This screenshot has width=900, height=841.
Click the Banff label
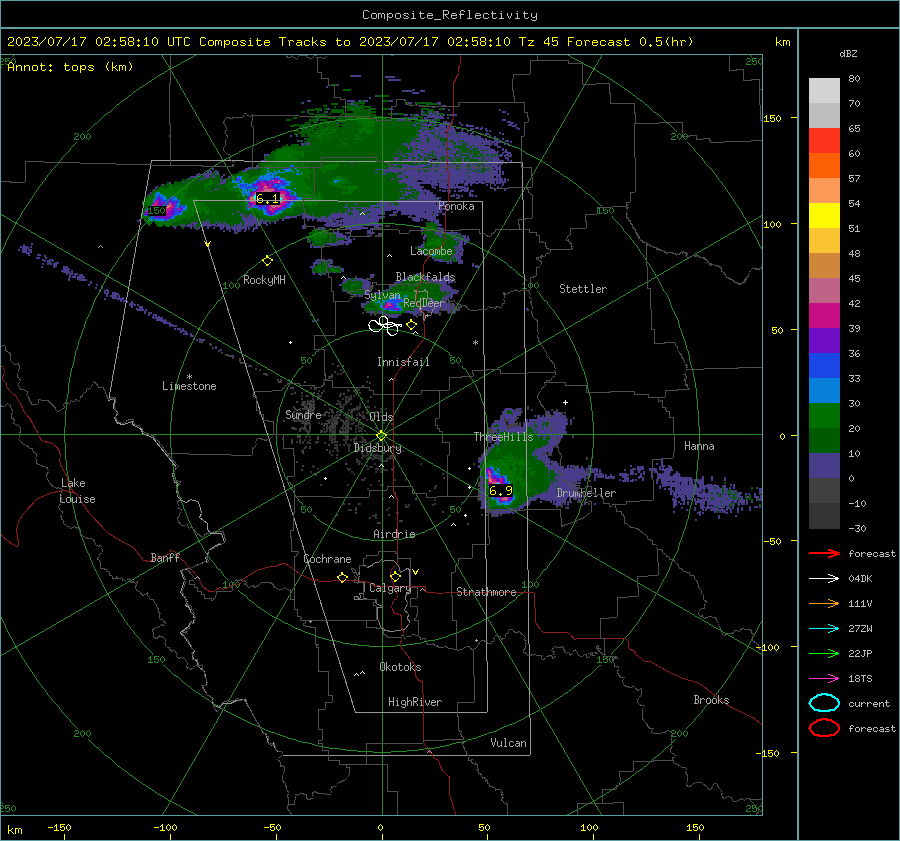(x=165, y=557)
